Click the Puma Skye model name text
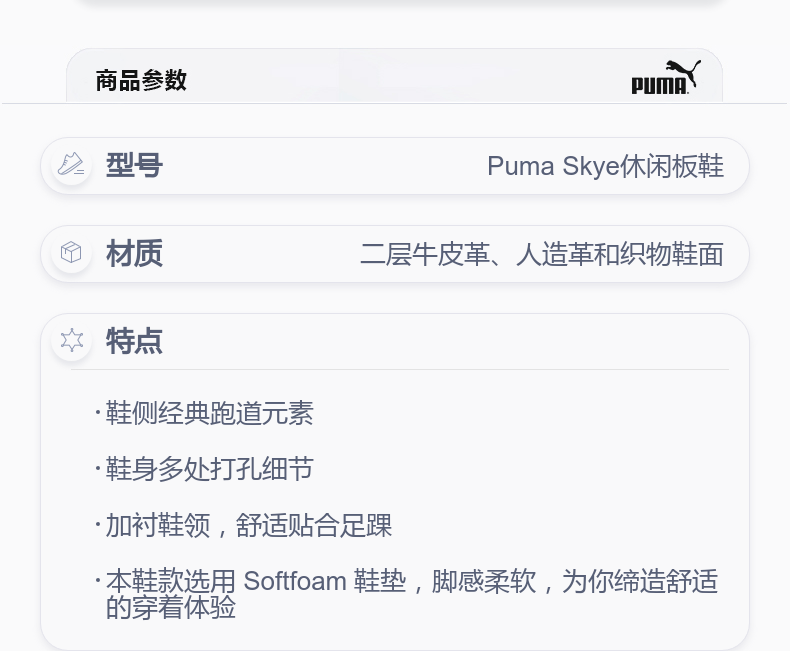Screen dimensions: 790x651 point(553,166)
